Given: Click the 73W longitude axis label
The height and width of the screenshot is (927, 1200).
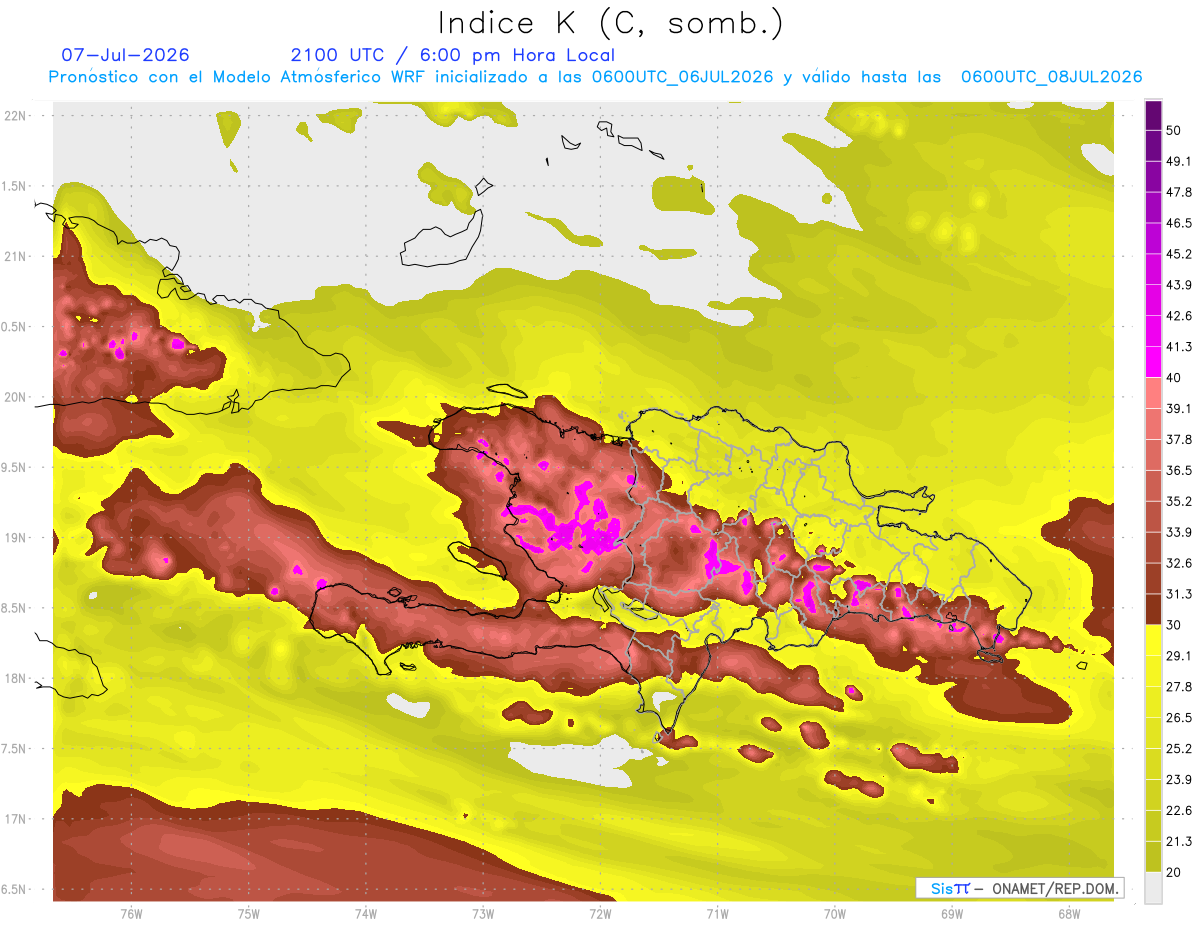Looking at the screenshot, I should point(483,913).
